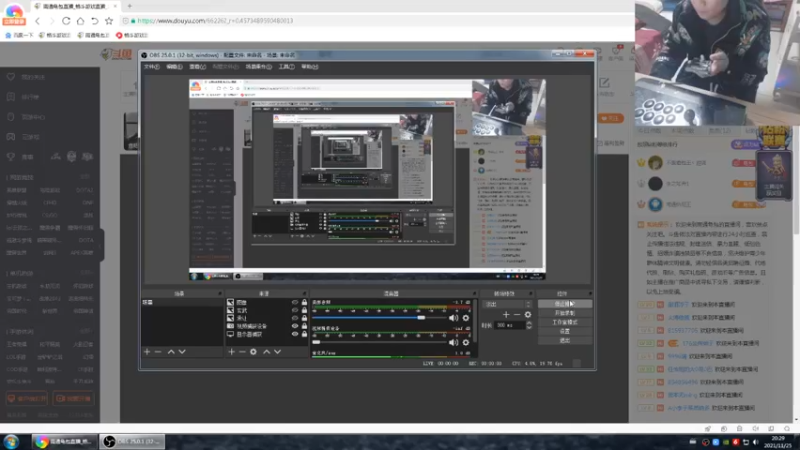
Task: Bookmark the page with the star icon
Action: pos(109,21)
